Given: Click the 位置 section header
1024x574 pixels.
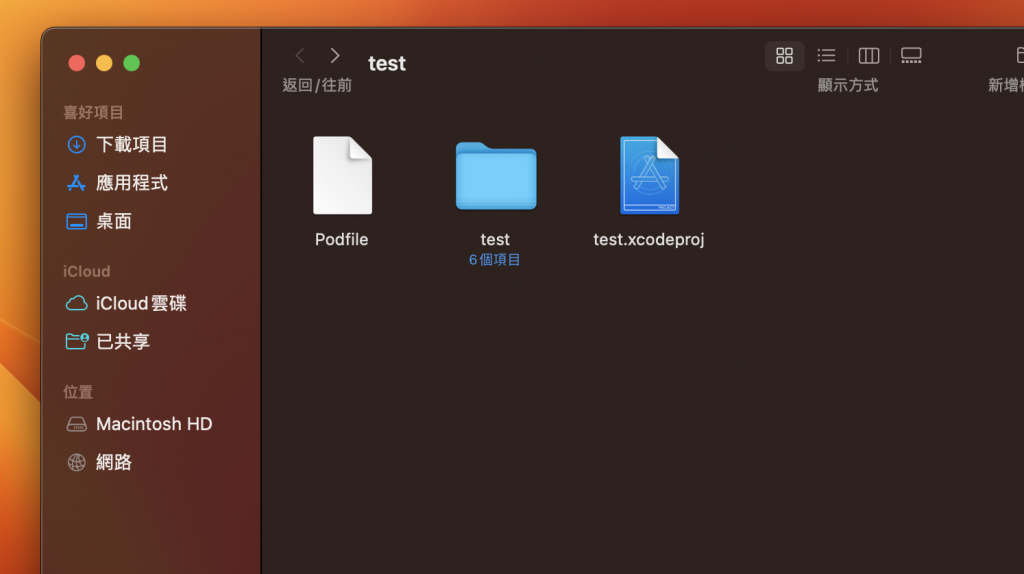Looking at the screenshot, I should coord(78,392).
